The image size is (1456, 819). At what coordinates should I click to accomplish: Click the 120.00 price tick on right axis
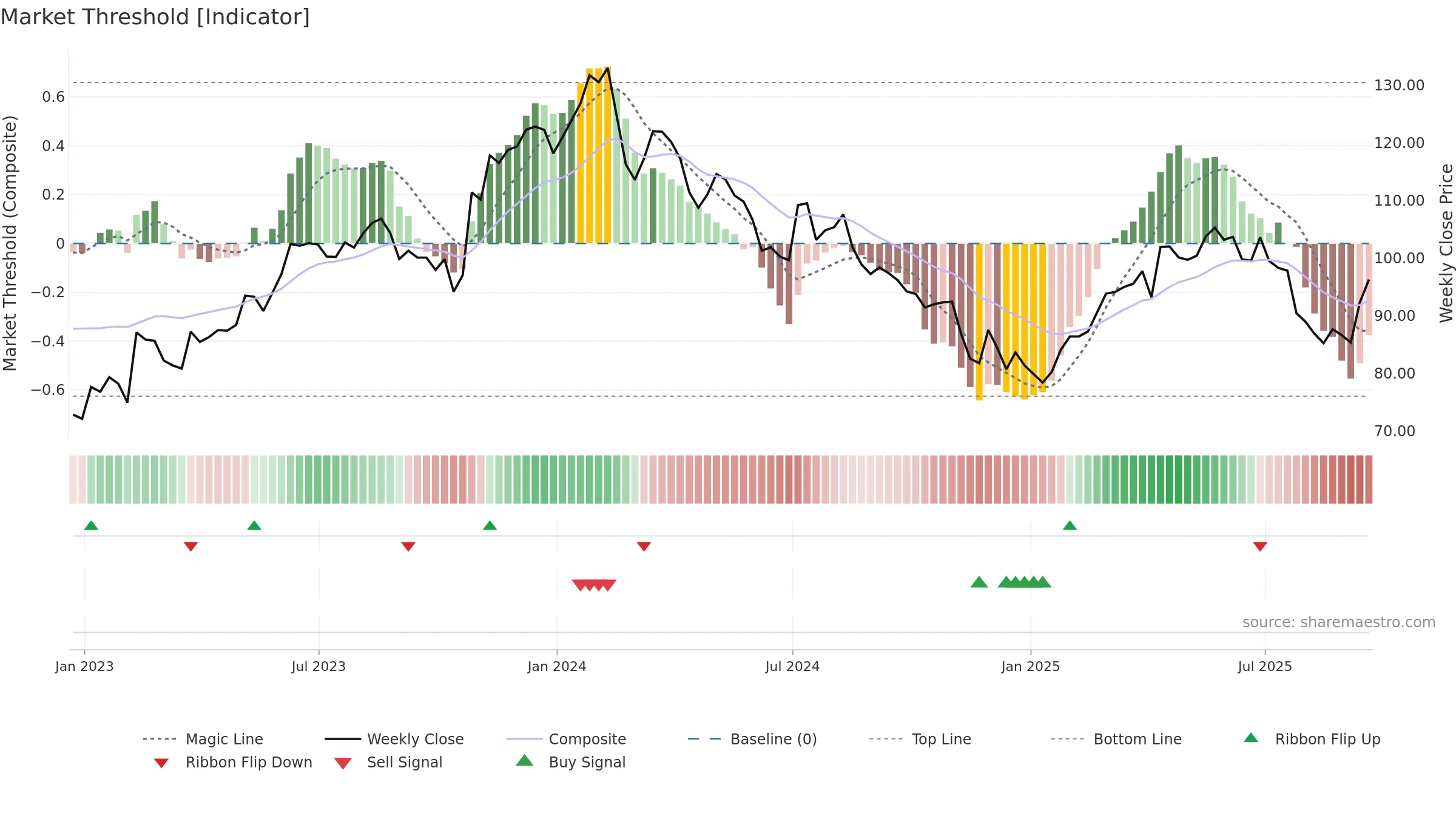point(1399,143)
